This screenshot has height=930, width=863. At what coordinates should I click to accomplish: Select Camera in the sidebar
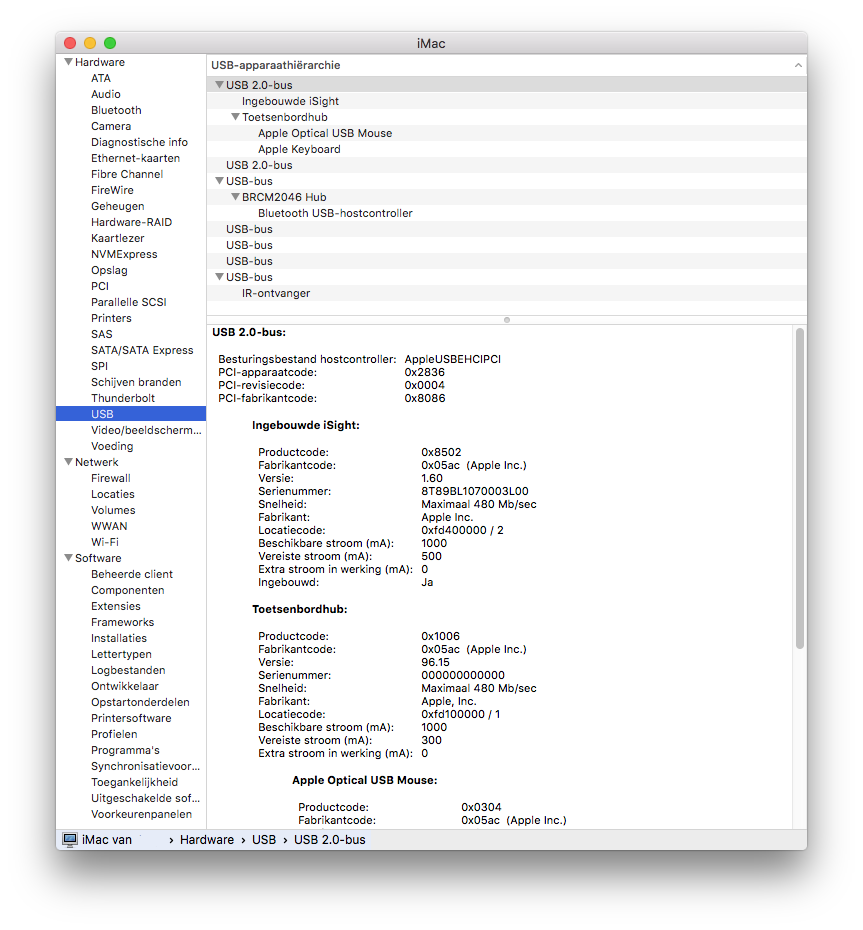click(111, 126)
